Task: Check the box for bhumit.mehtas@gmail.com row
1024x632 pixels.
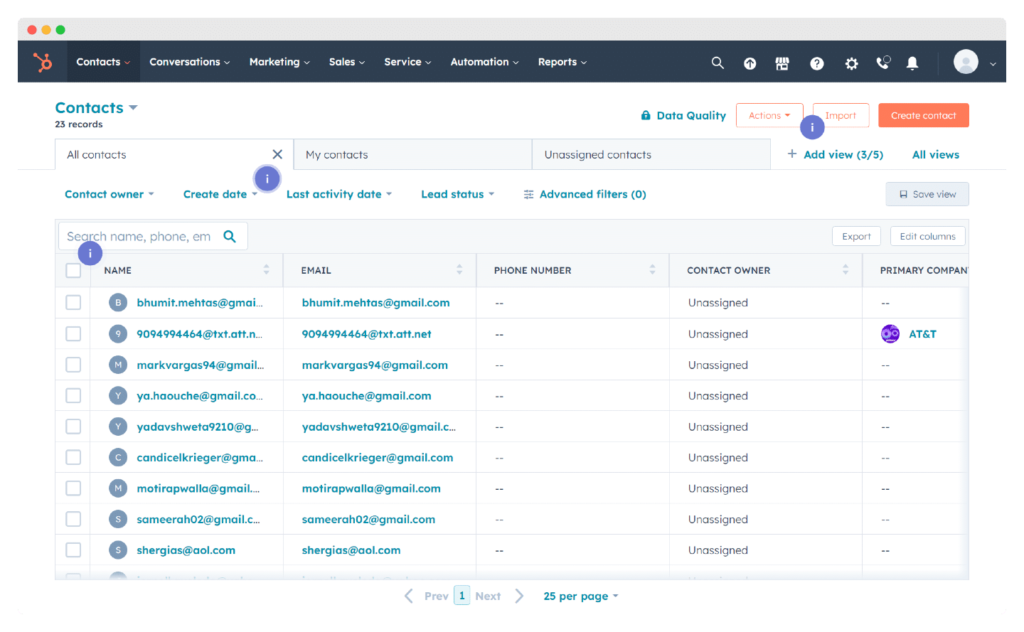Action: 73,303
